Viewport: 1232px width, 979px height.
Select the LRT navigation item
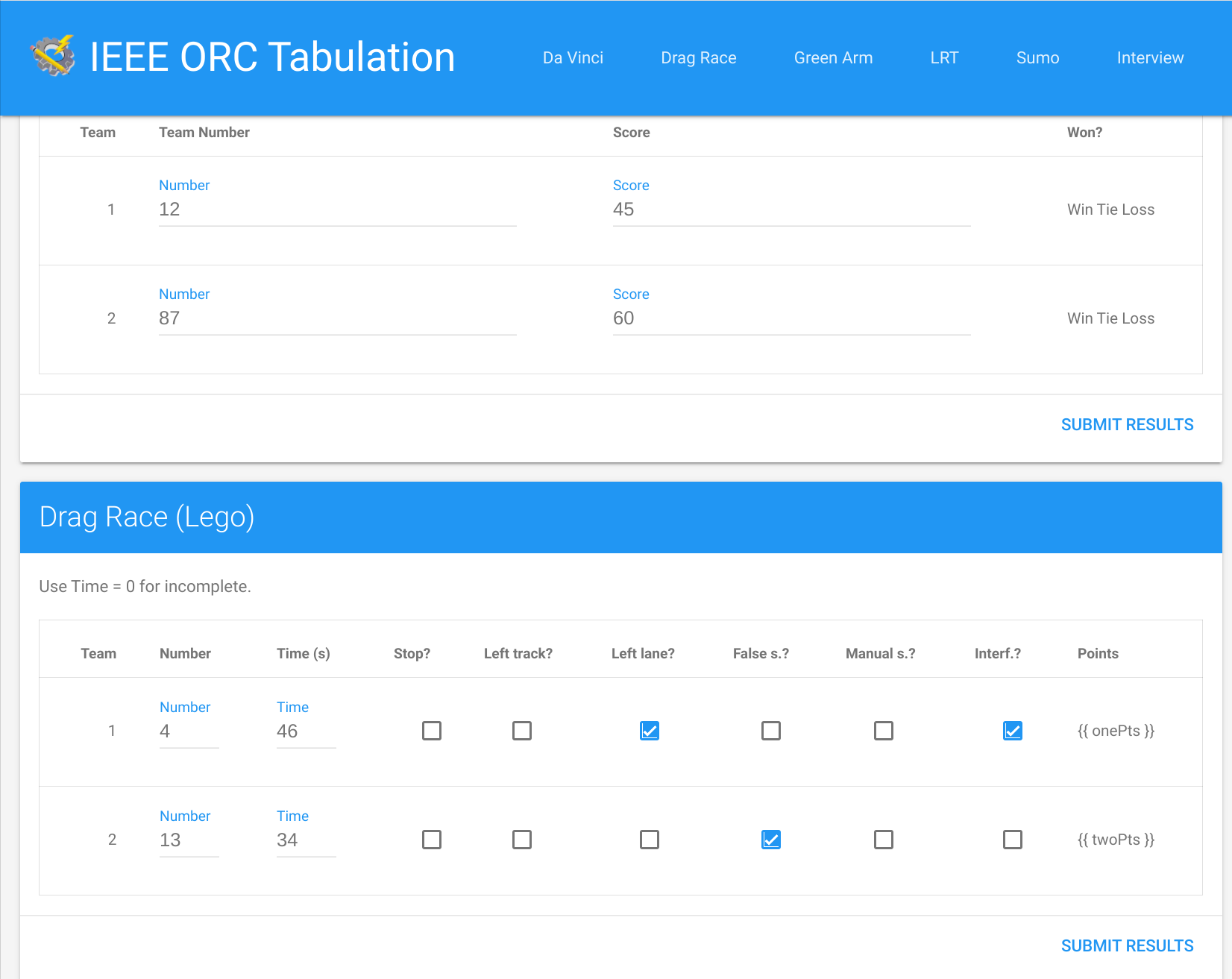click(x=944, y=57)
